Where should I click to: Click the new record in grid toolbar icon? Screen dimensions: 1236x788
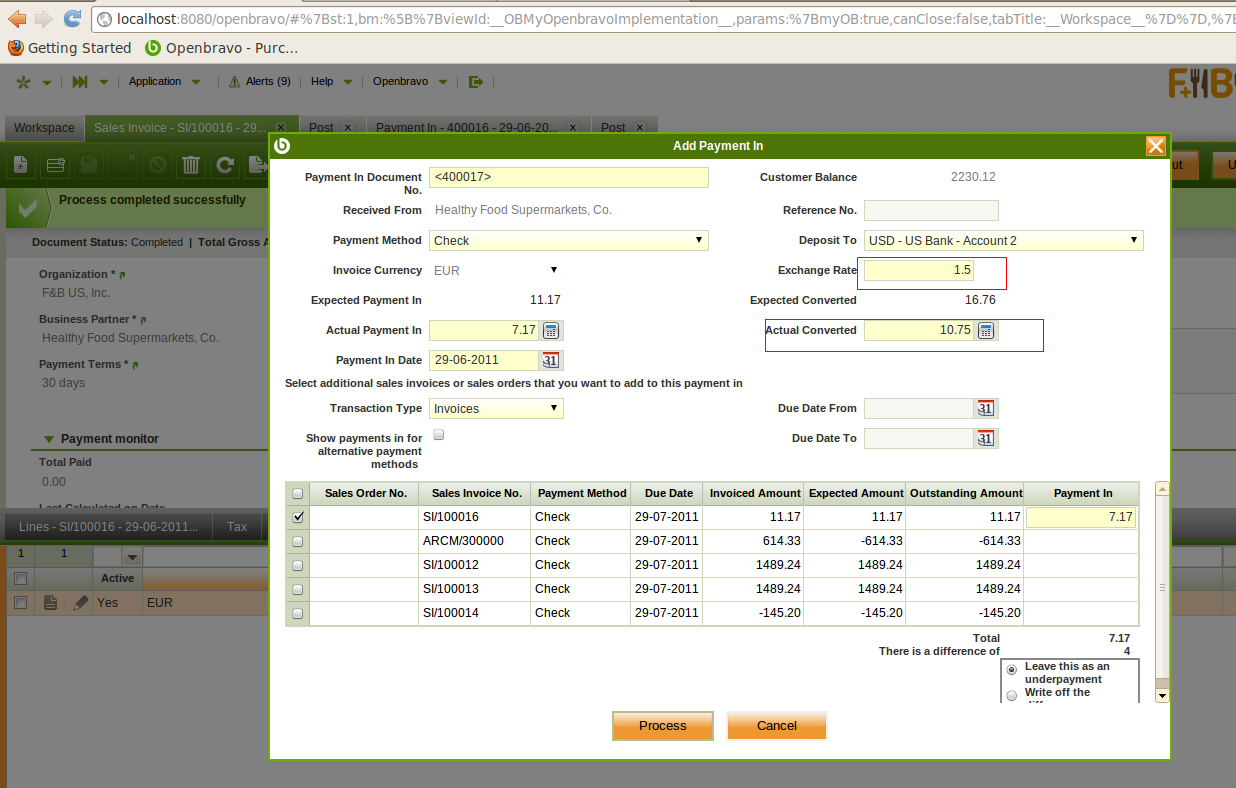point(56,165)
